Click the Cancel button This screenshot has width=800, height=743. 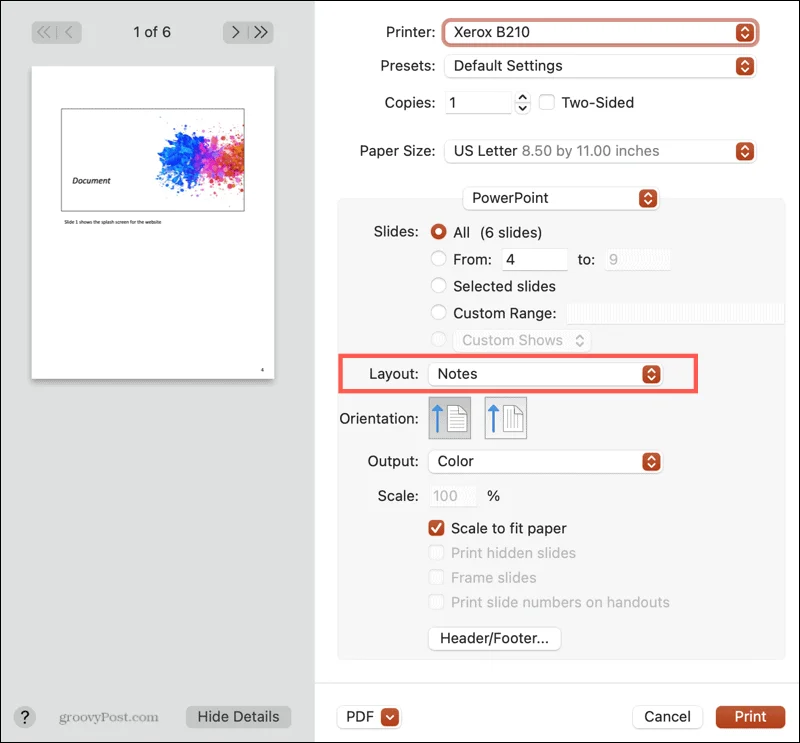point(667,717)
